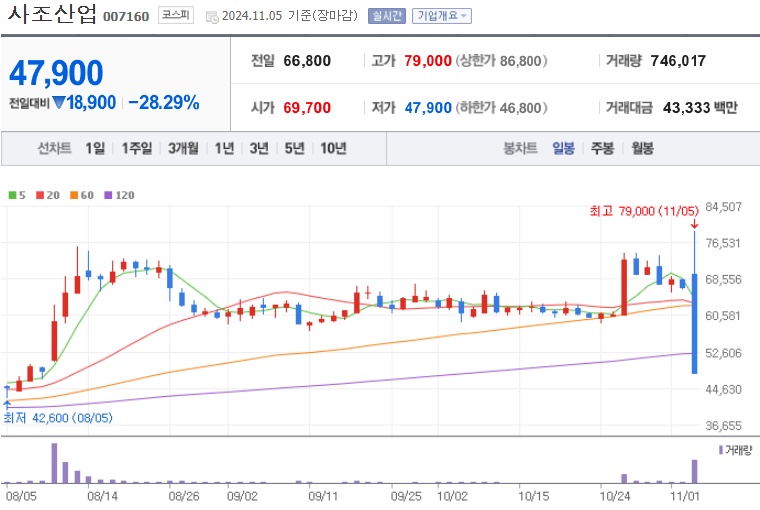Click the change percentage -28.29%

[x=164, y=102]
